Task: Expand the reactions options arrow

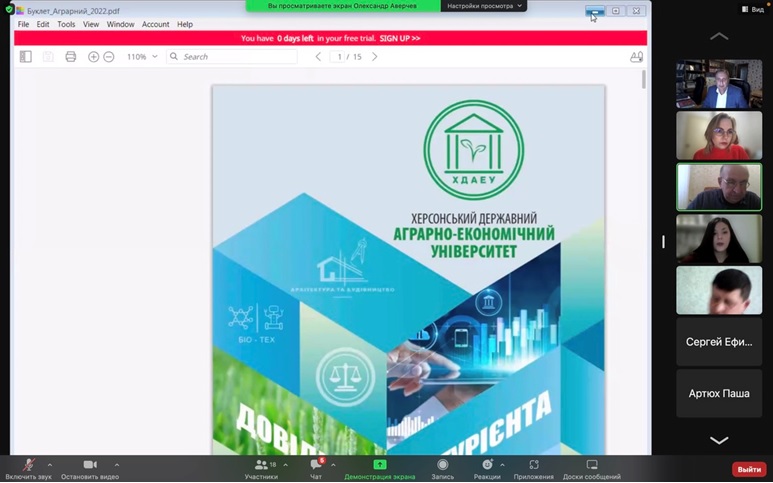Action: pyautogui.click(x=502, y=464)
